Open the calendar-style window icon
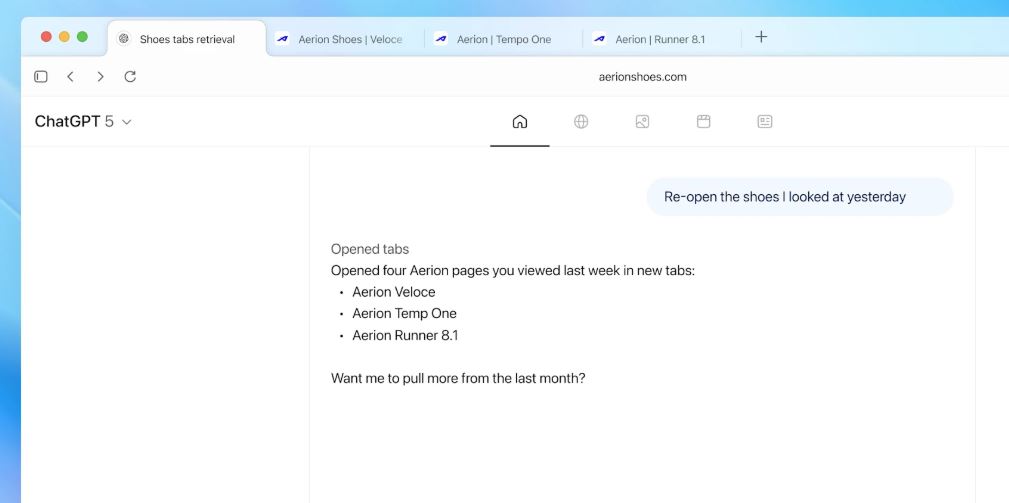The image size is (1009, 503). coord(703,122)
